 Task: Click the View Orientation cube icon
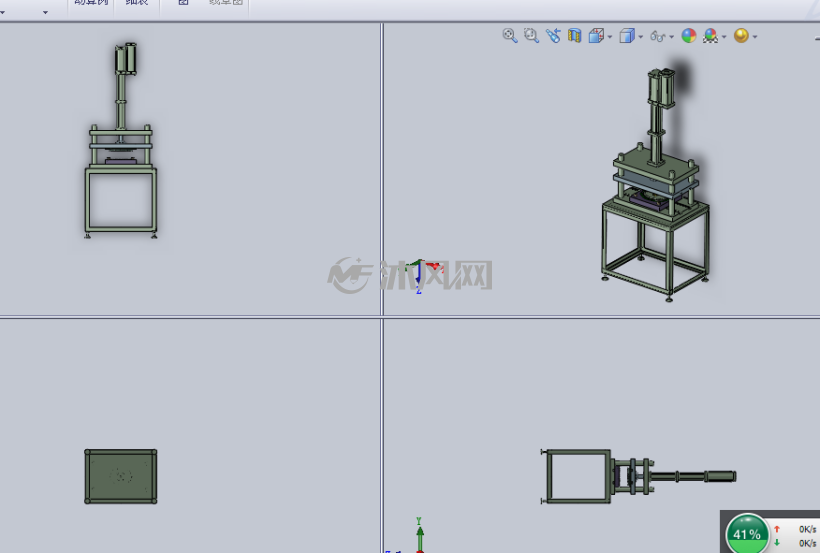coord(596,36)
